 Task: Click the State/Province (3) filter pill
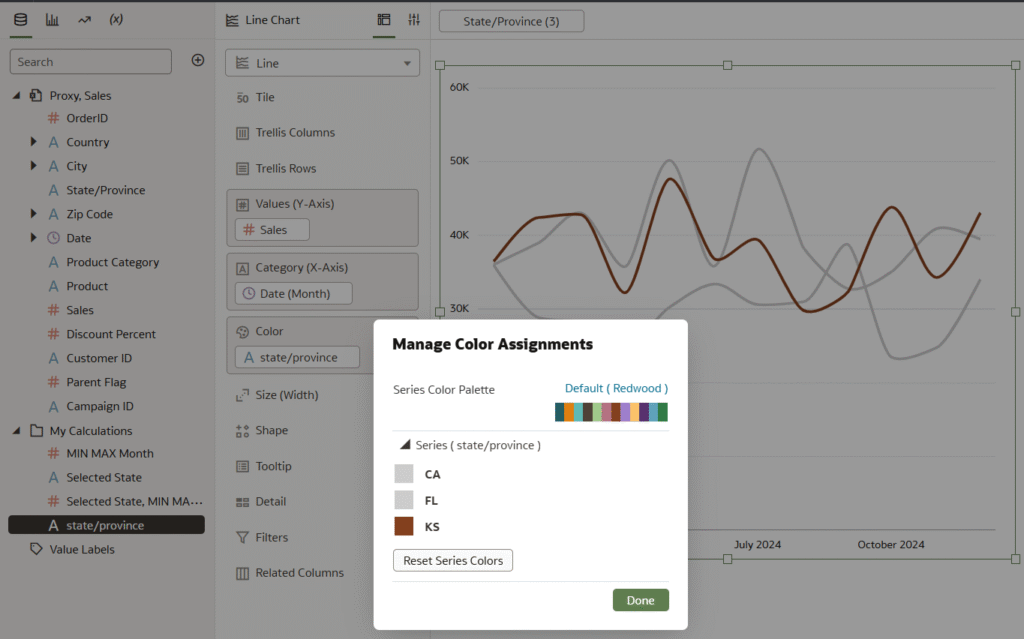click(511, 21)
